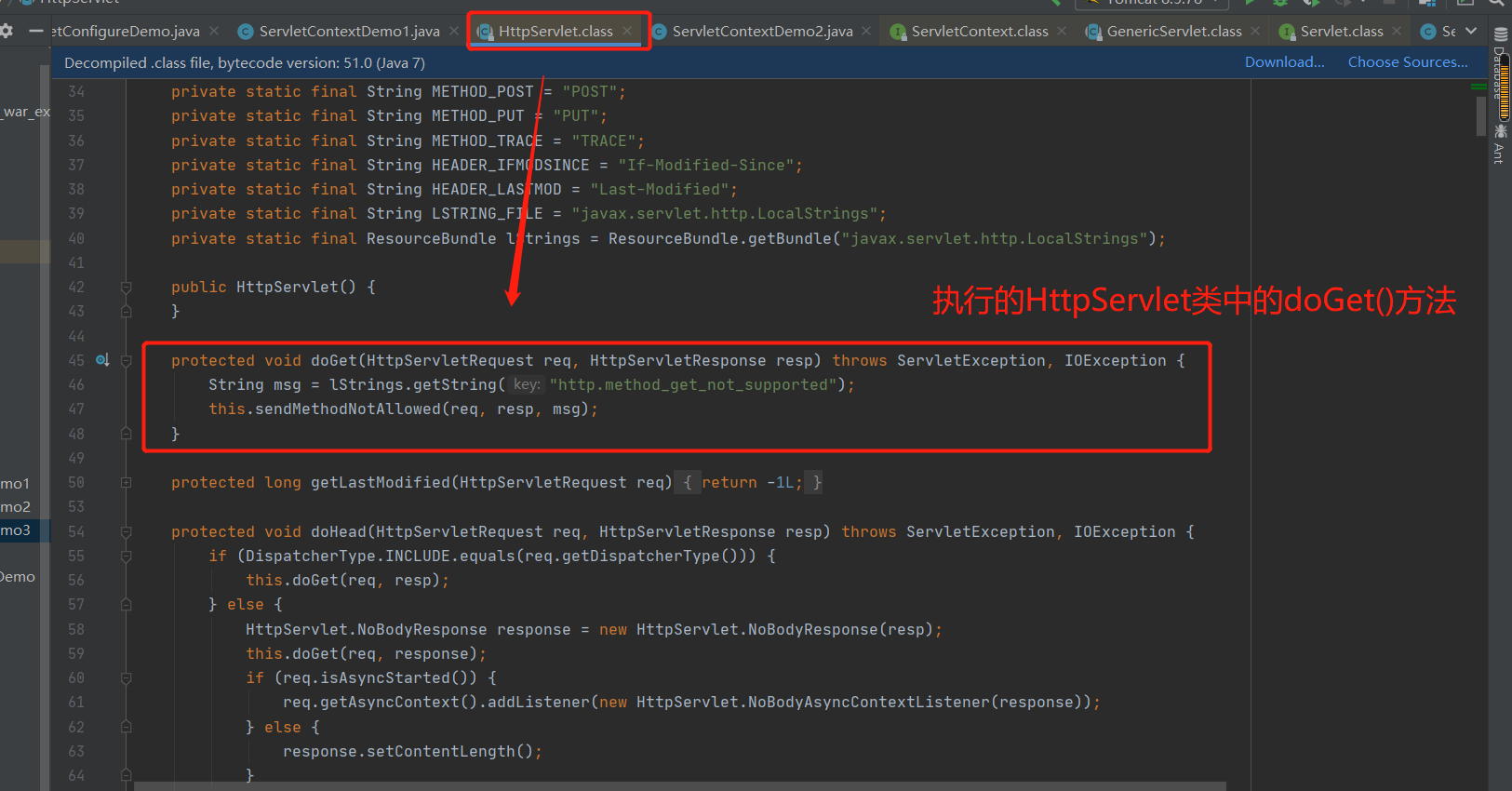
Task: Collapse the else block at line 57
Action: pyautogui.click(x=126, y=605)
